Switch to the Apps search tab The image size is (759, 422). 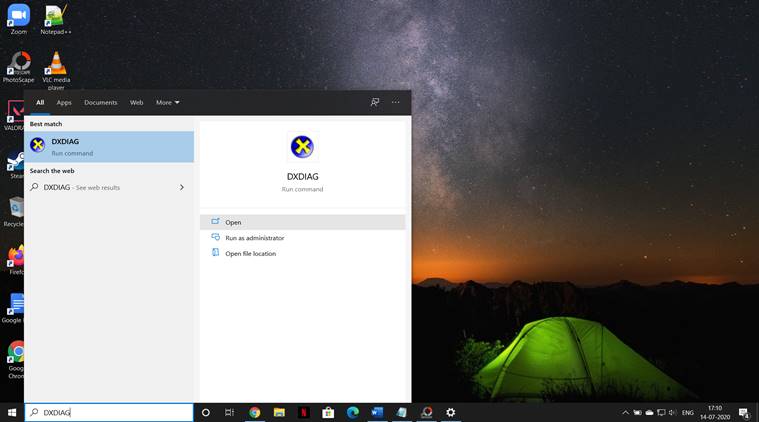tap(64, 103)
